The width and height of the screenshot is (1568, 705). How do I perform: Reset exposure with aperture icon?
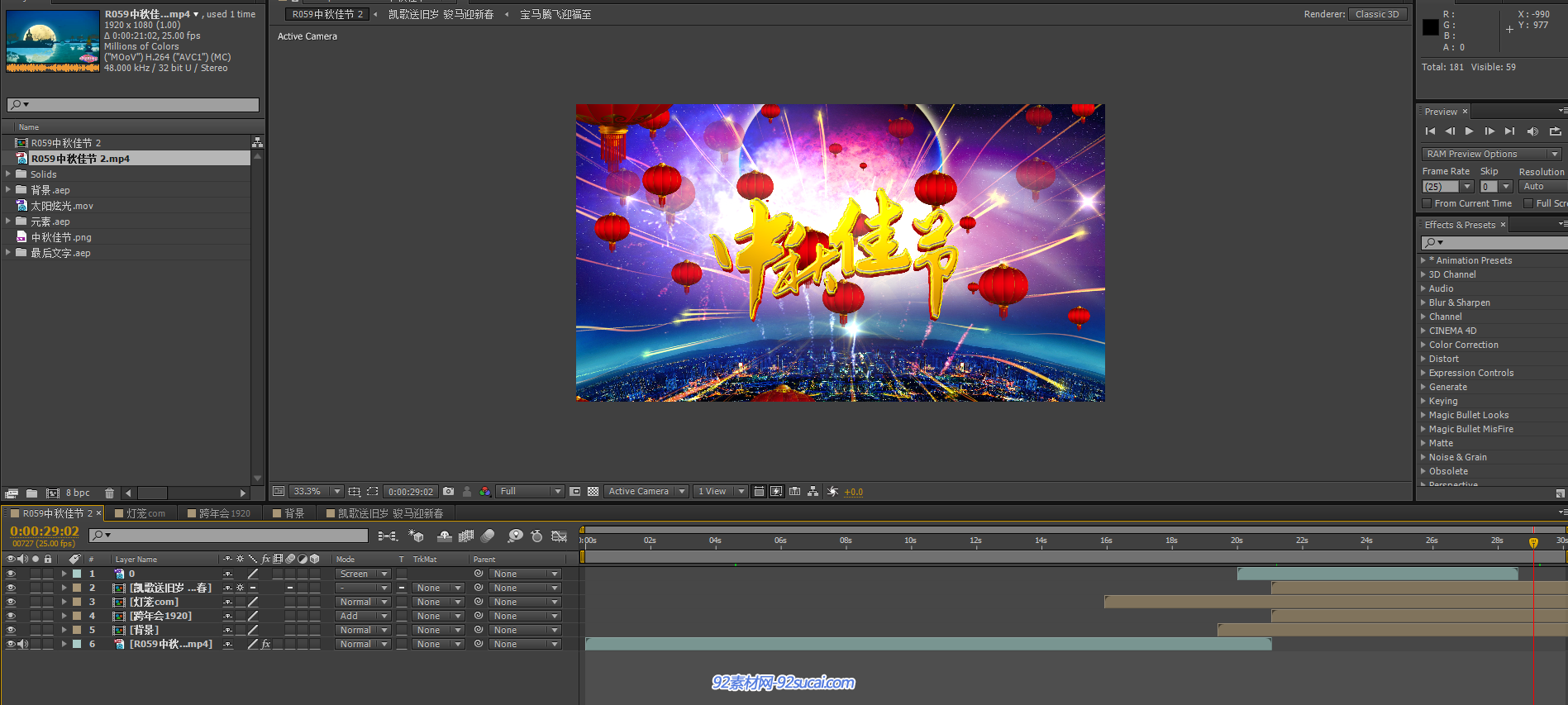[x=832, y=491]
